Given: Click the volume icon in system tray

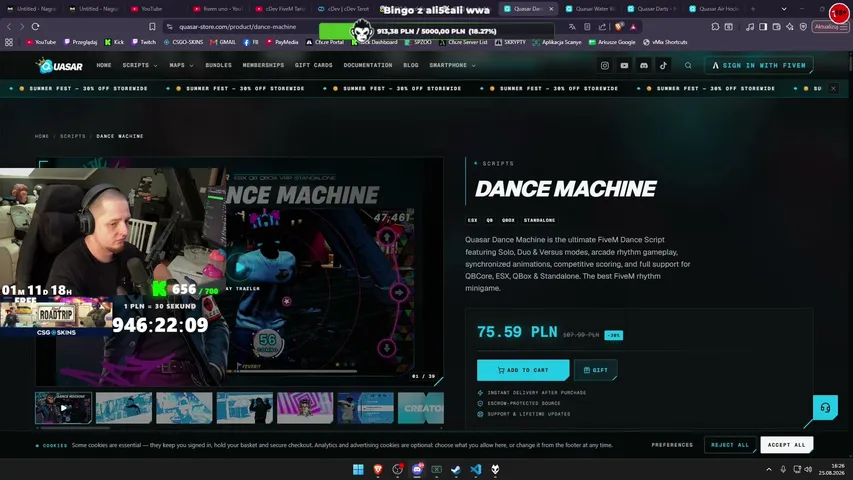Looking at the screenshot, I should click(x=808, y=469).
